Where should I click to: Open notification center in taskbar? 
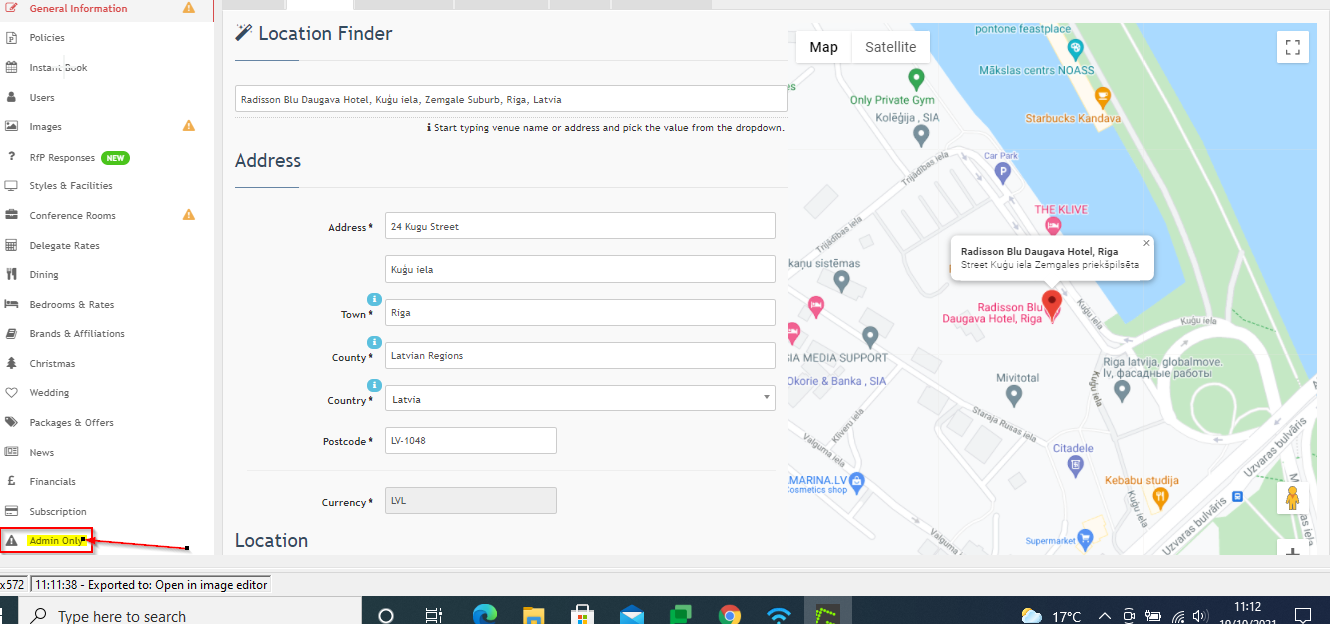point(1303,615)
